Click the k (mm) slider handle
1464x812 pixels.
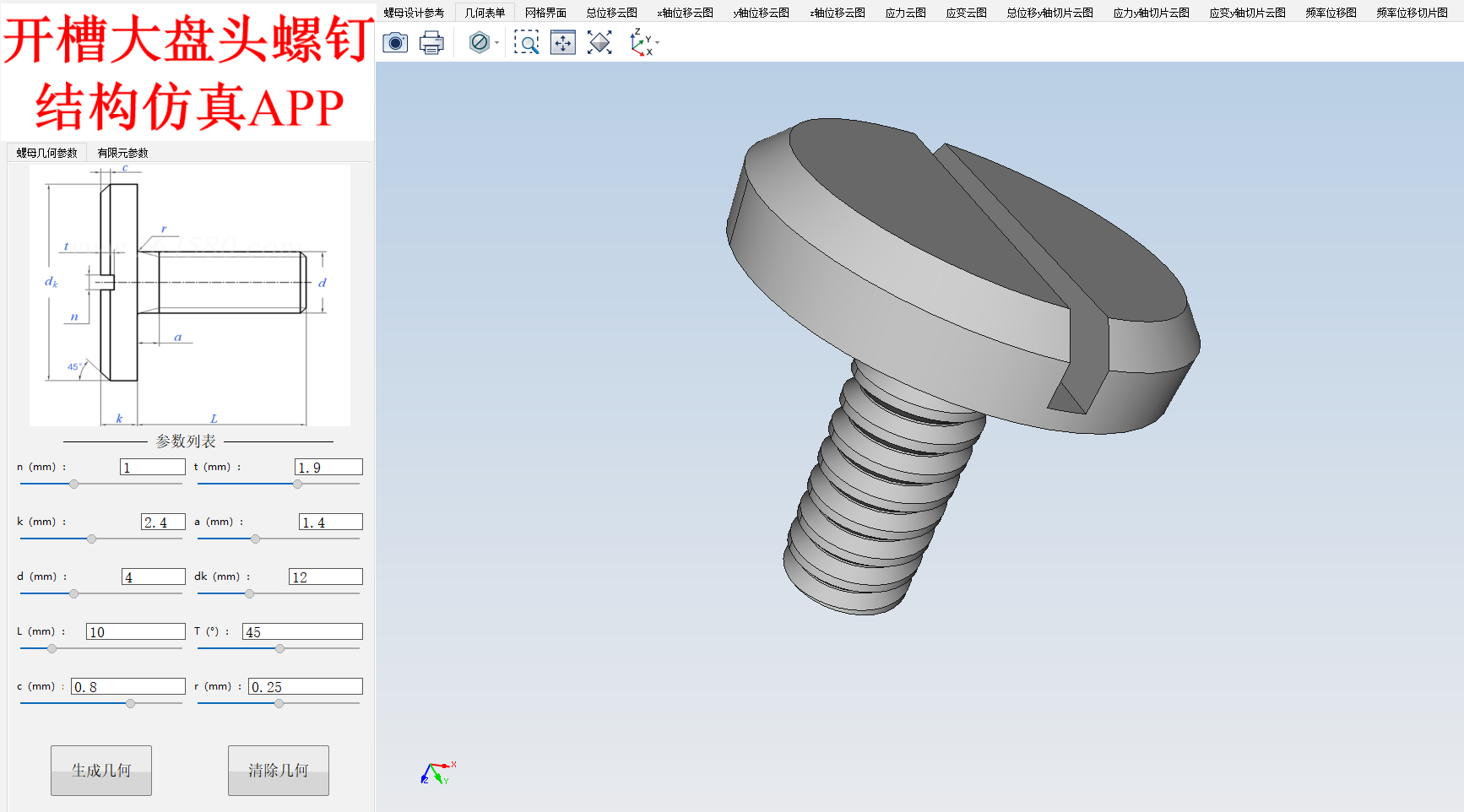pyautogui.click(x=92, y=539)
